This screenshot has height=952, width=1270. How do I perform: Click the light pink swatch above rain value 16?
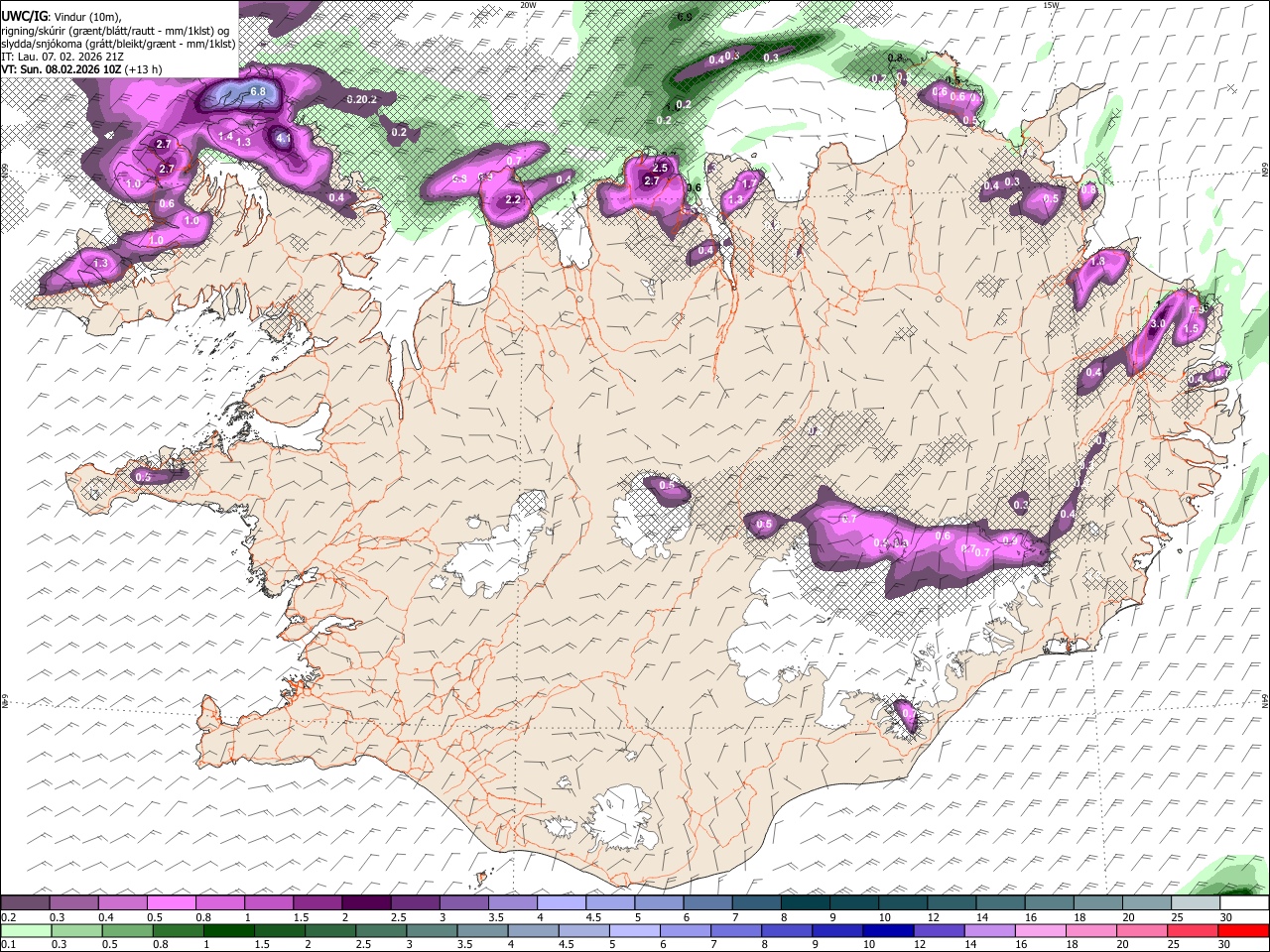click(x=1040, y=930)
